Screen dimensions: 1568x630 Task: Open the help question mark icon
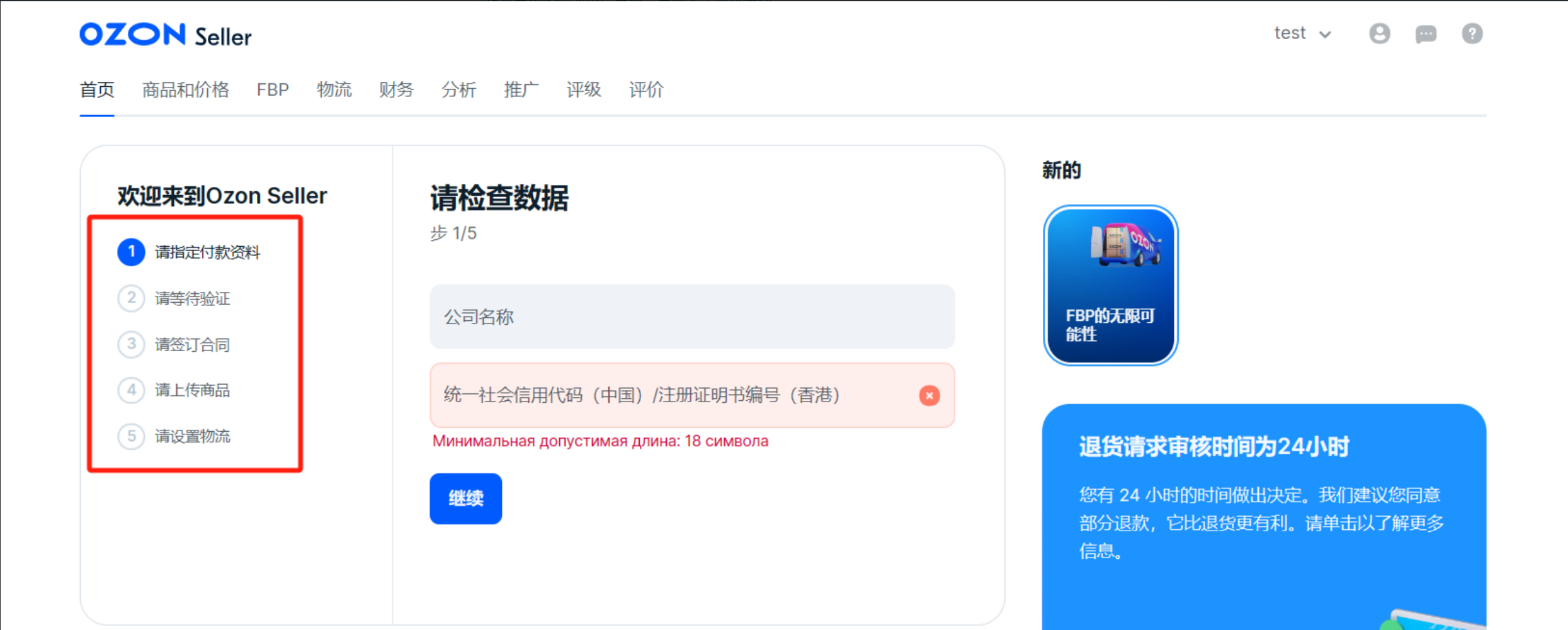pyautogui.click(x=1472, y=33)
